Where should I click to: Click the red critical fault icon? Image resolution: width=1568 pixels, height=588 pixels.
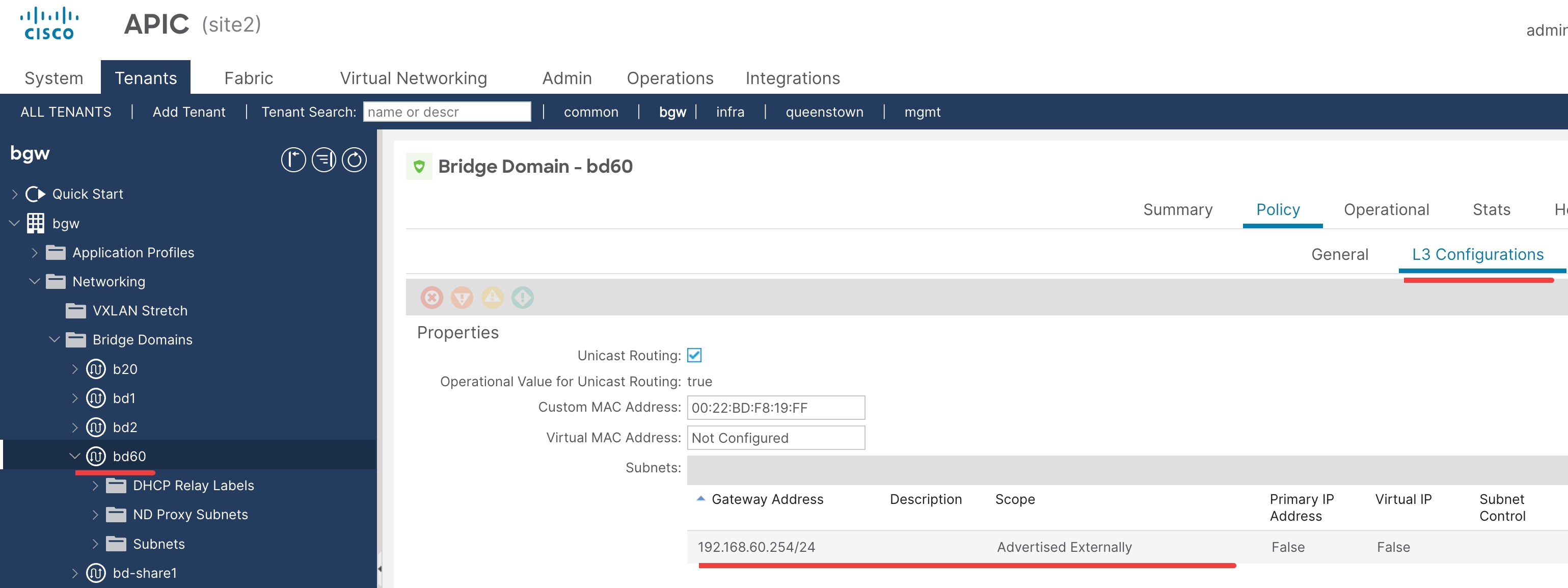(431, 298)
